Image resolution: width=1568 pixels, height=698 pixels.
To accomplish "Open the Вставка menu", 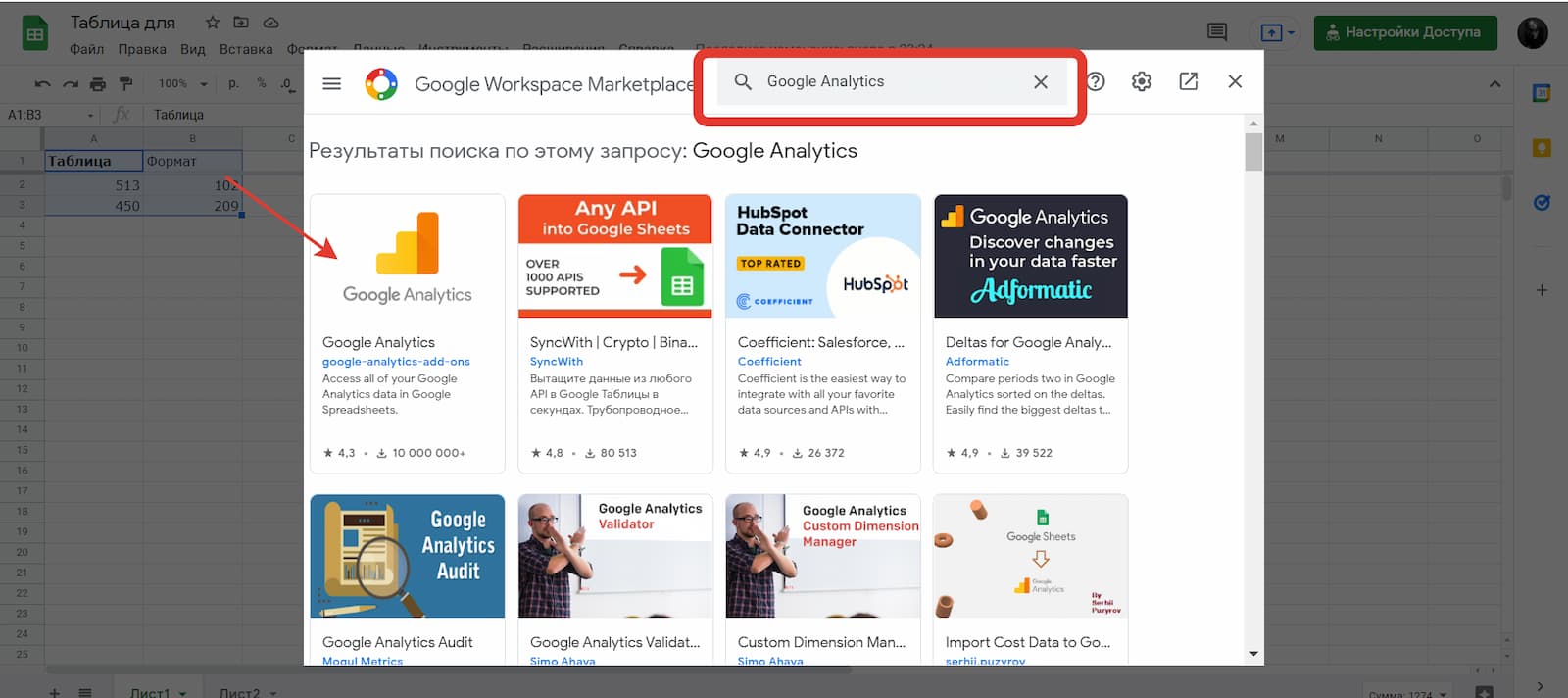I will 246,49.
